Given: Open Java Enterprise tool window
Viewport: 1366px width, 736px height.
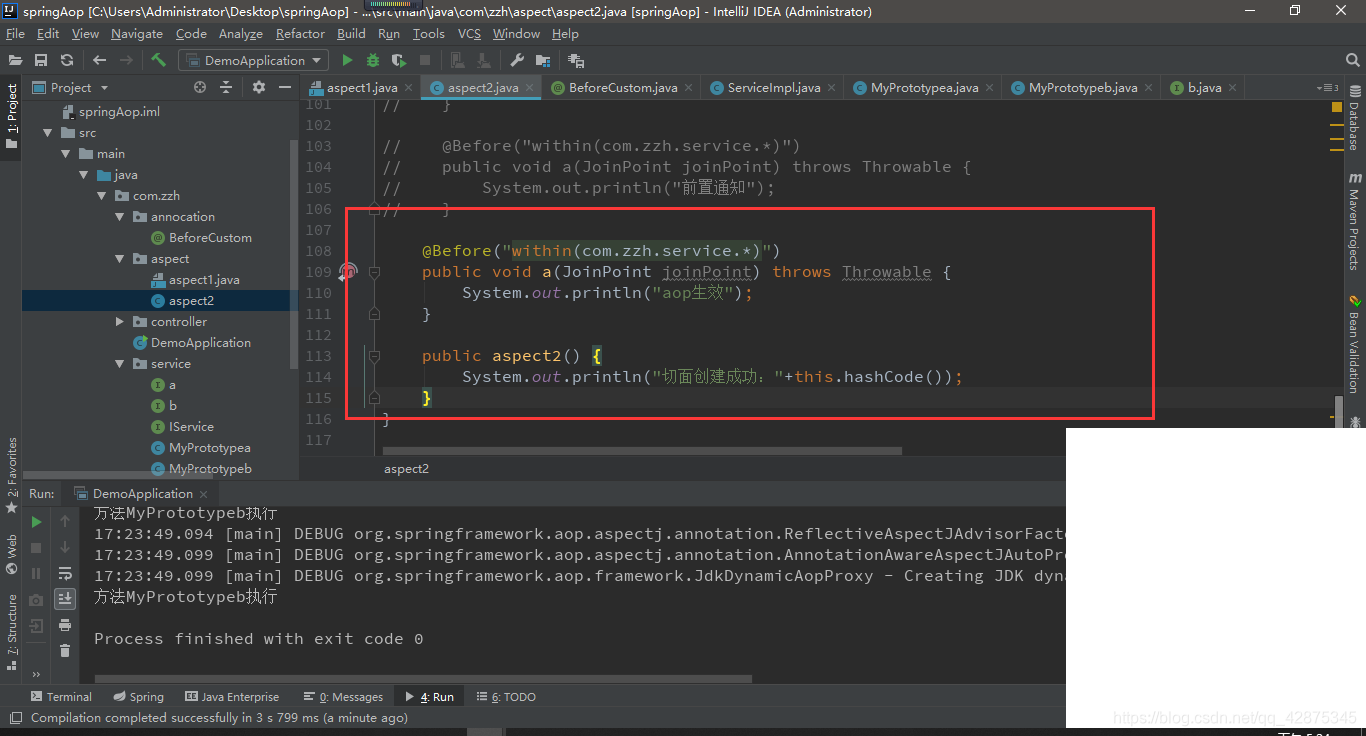Looking at the screenshot, I should pyautogui.click(x=232, y=697).
